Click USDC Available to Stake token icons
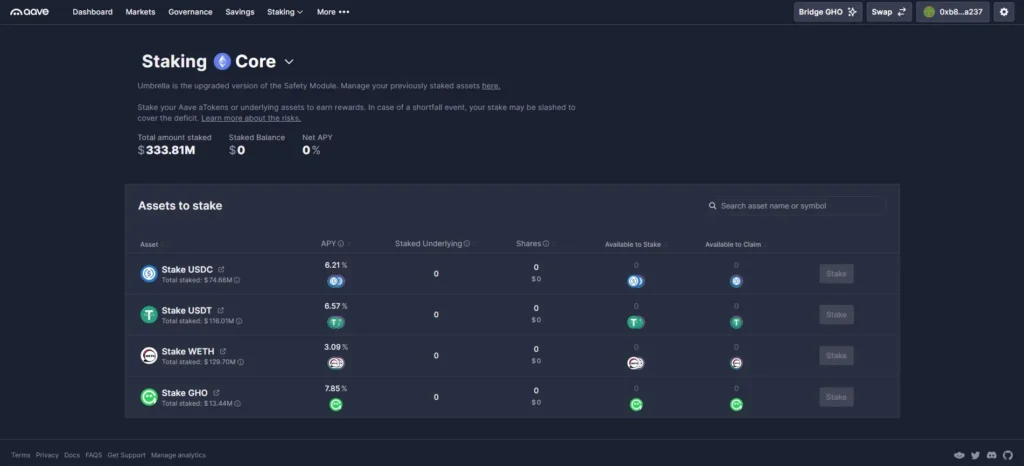This screenshot has height=466, width=1024. tap(635, 281)
